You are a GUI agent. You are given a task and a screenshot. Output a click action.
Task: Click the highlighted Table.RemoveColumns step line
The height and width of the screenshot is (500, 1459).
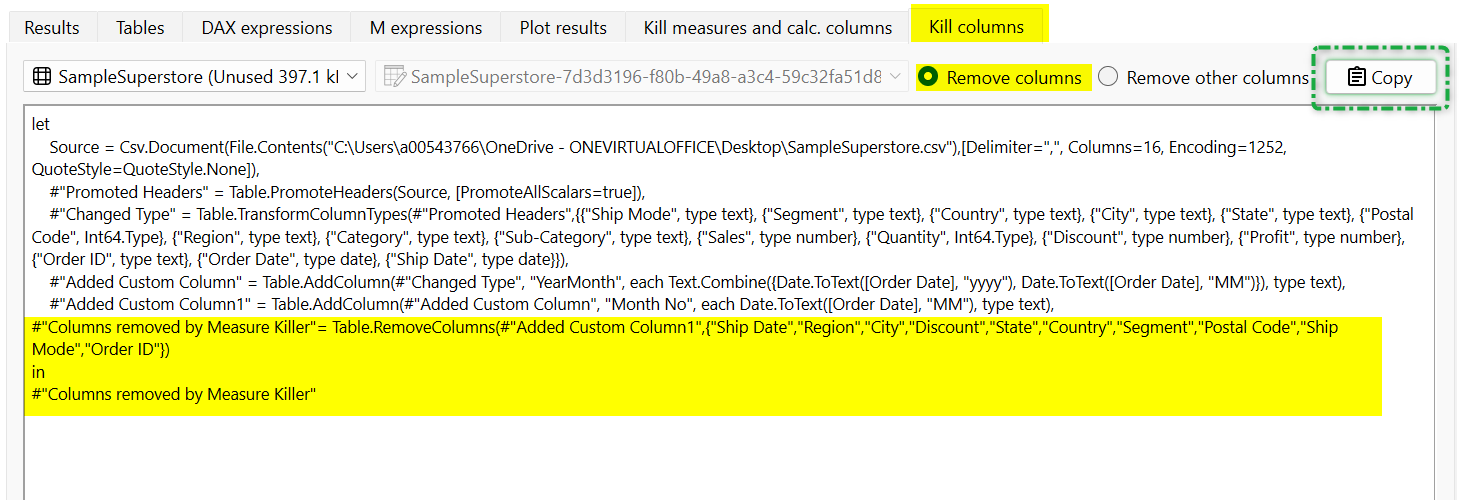click(600, 327)
